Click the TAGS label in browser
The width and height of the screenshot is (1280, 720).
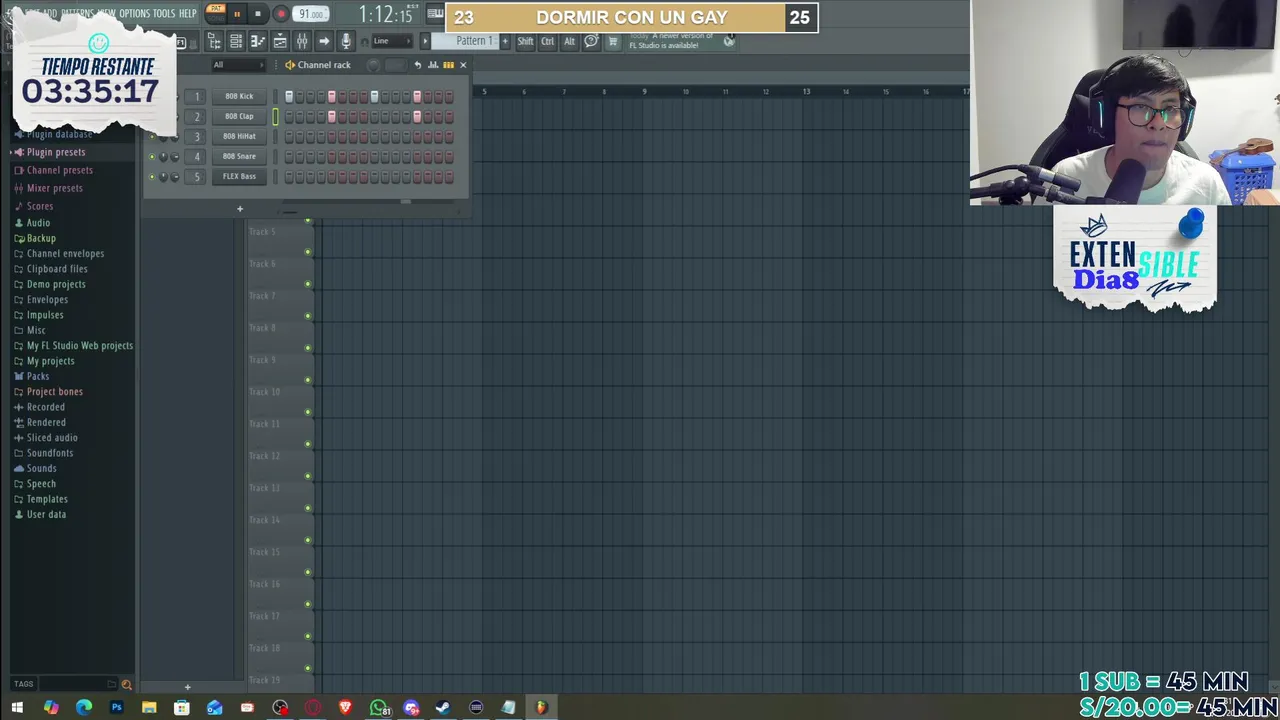tap(24, 684)
